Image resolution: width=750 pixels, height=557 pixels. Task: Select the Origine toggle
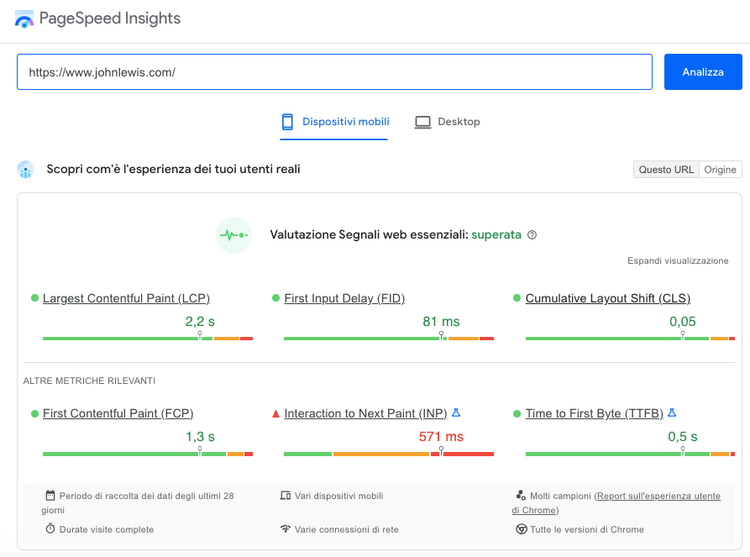(720, 169)
